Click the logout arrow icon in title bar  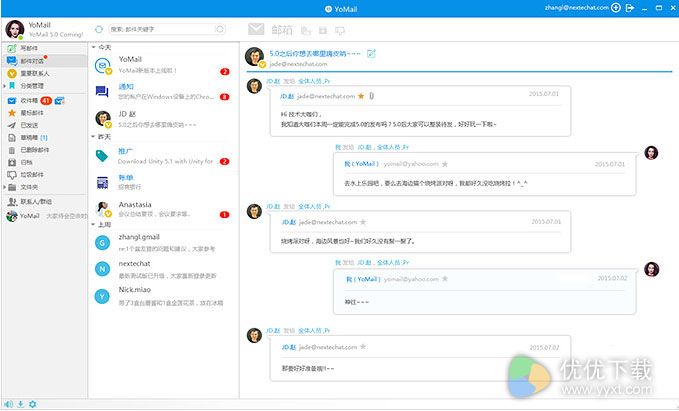(x=630, y=8)
